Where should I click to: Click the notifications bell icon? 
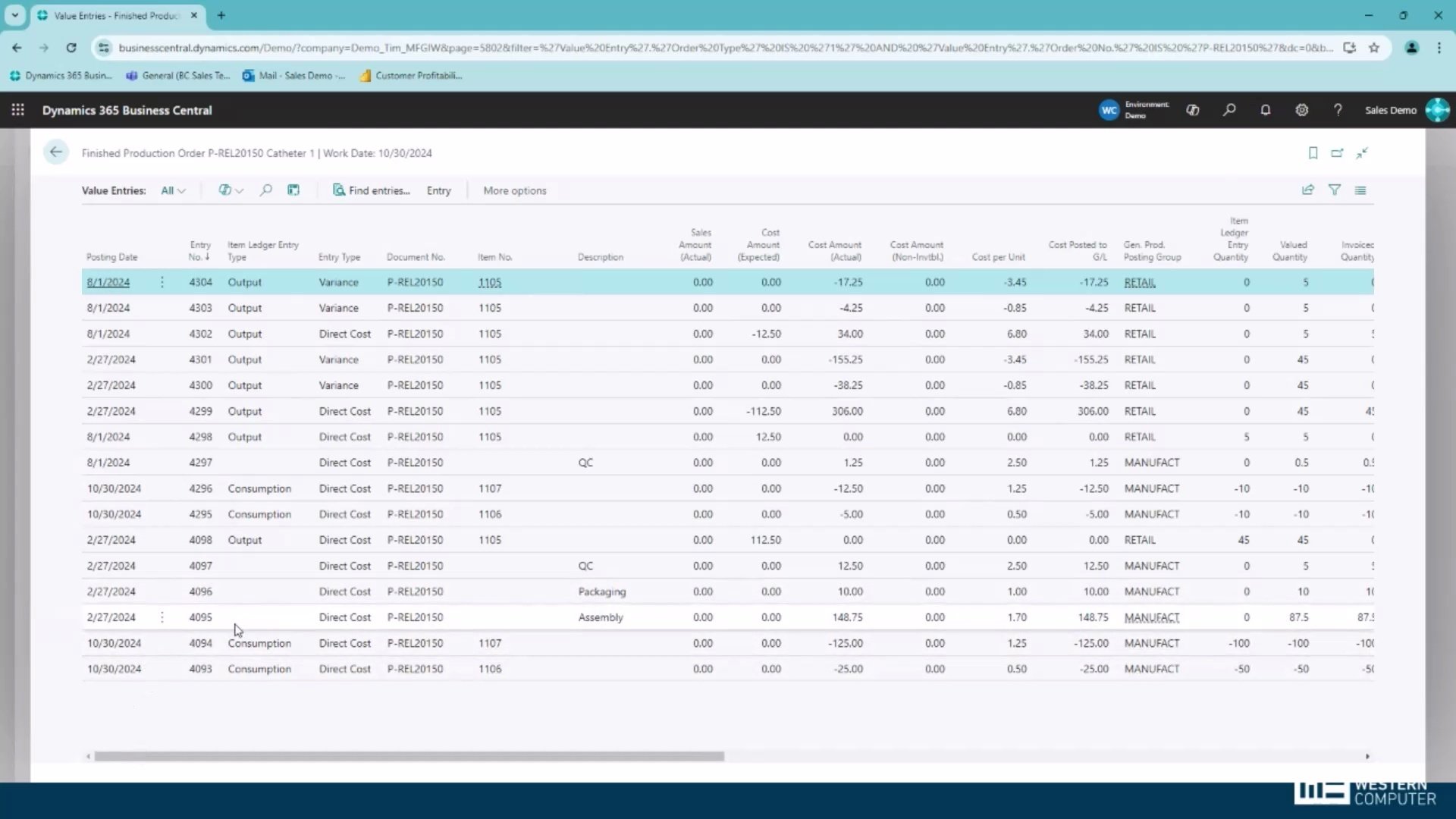pos(1266,110)
